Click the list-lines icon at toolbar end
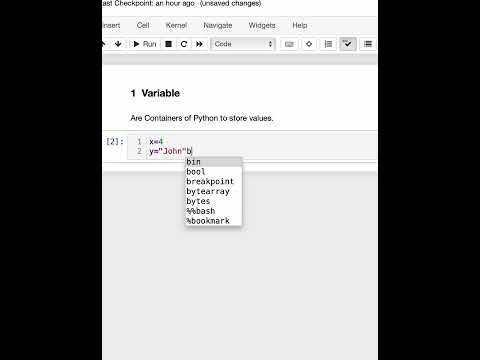 [x=368, y=44]
